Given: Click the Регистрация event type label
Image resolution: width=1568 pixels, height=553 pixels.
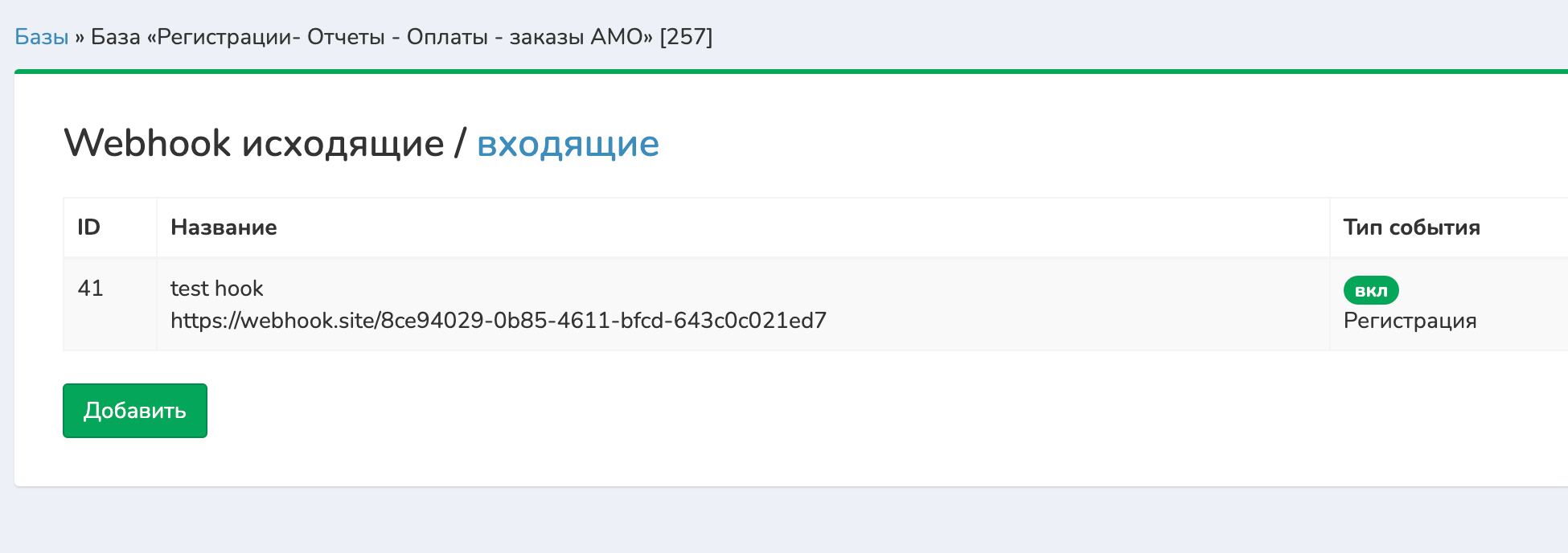Looking at the screenshot, I should [1410, 321].
